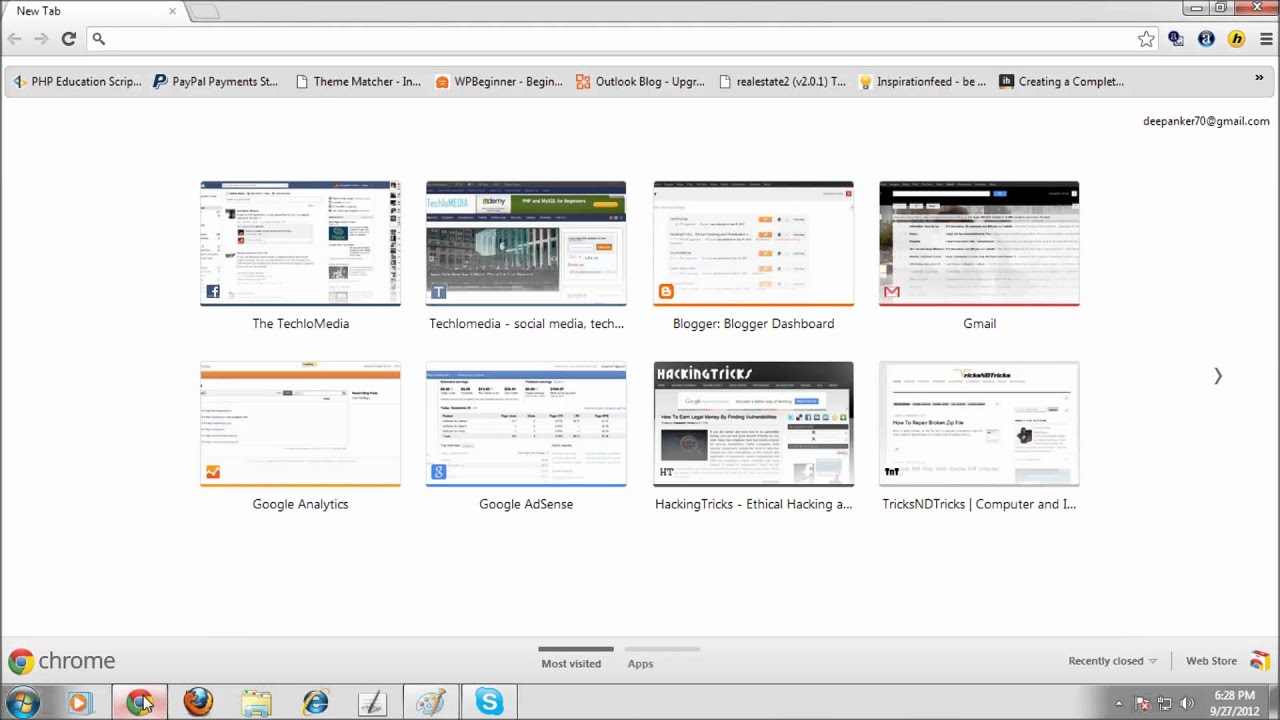Open the pen-and-paper app on the taskbar
The image size is (1280, 720).
point(372,702)
